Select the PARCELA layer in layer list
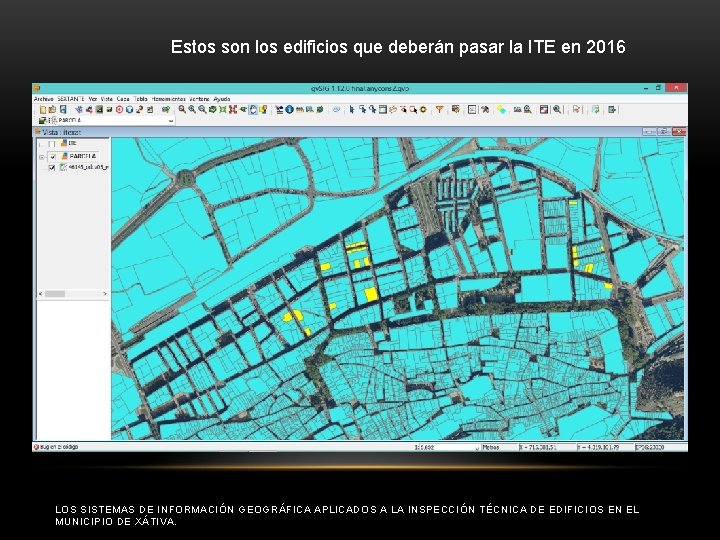 click(83, 156)
